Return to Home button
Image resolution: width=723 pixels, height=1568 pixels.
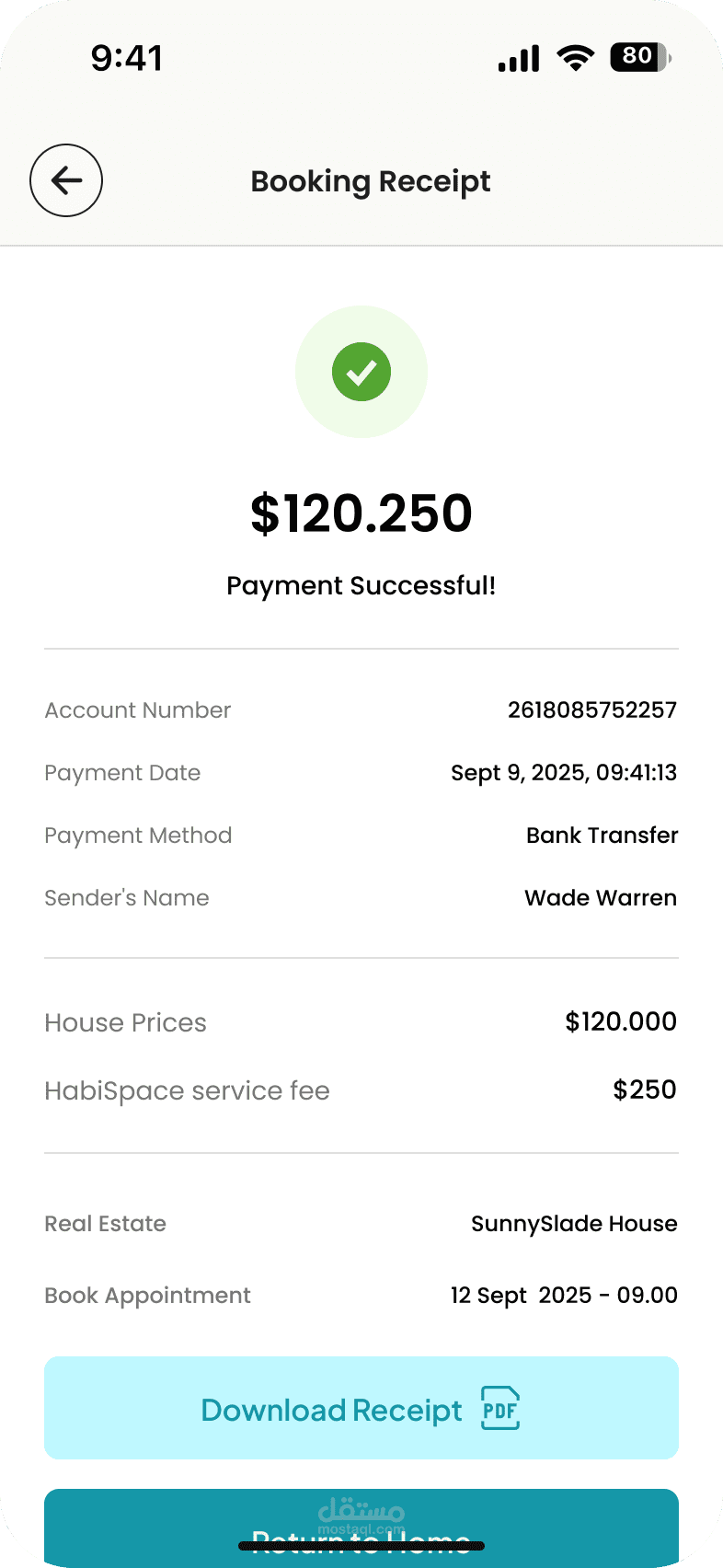[x=361, y=1528]
